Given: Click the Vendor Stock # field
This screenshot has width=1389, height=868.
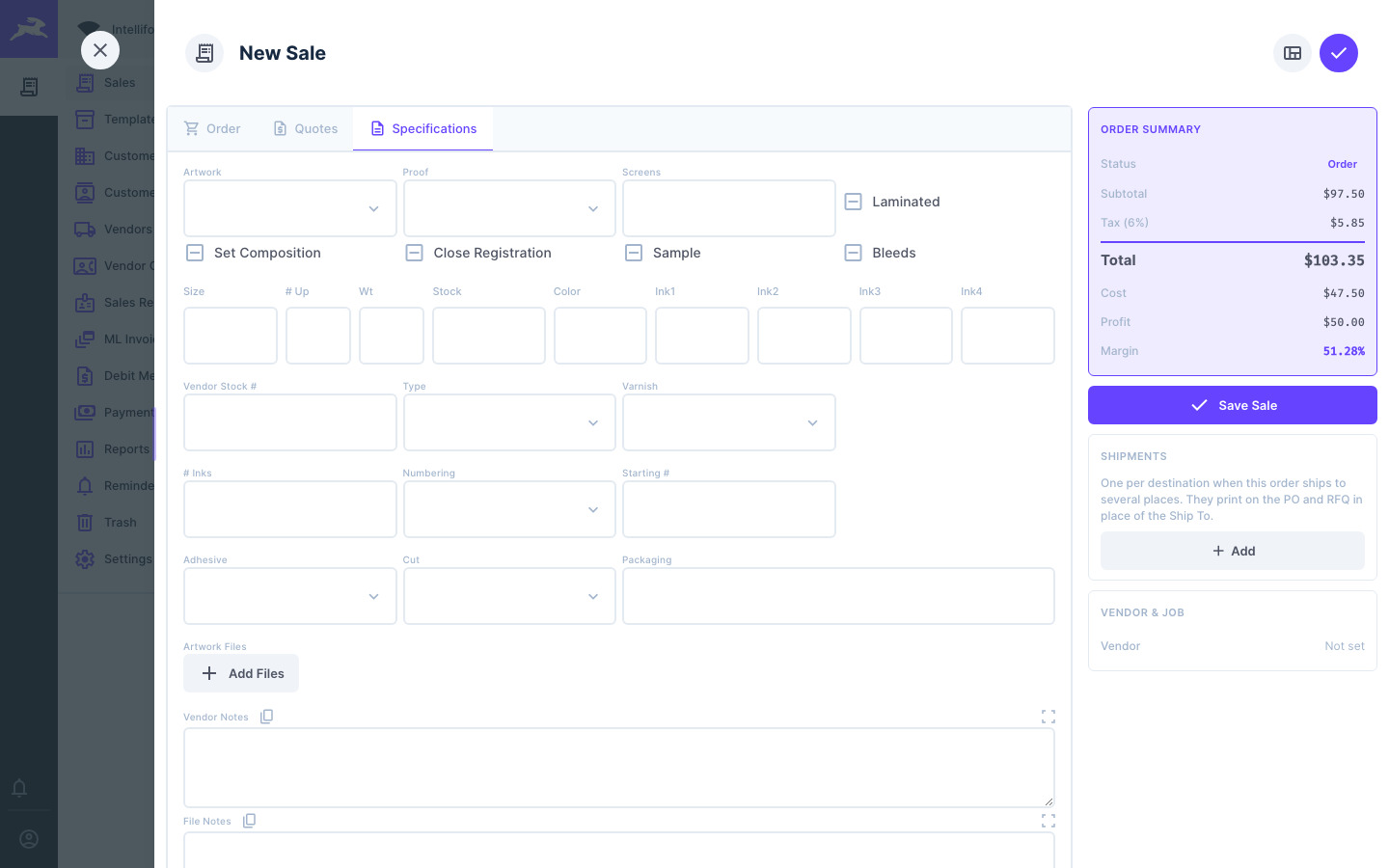Looking at the screenshot, I should (x=289, y=422).
